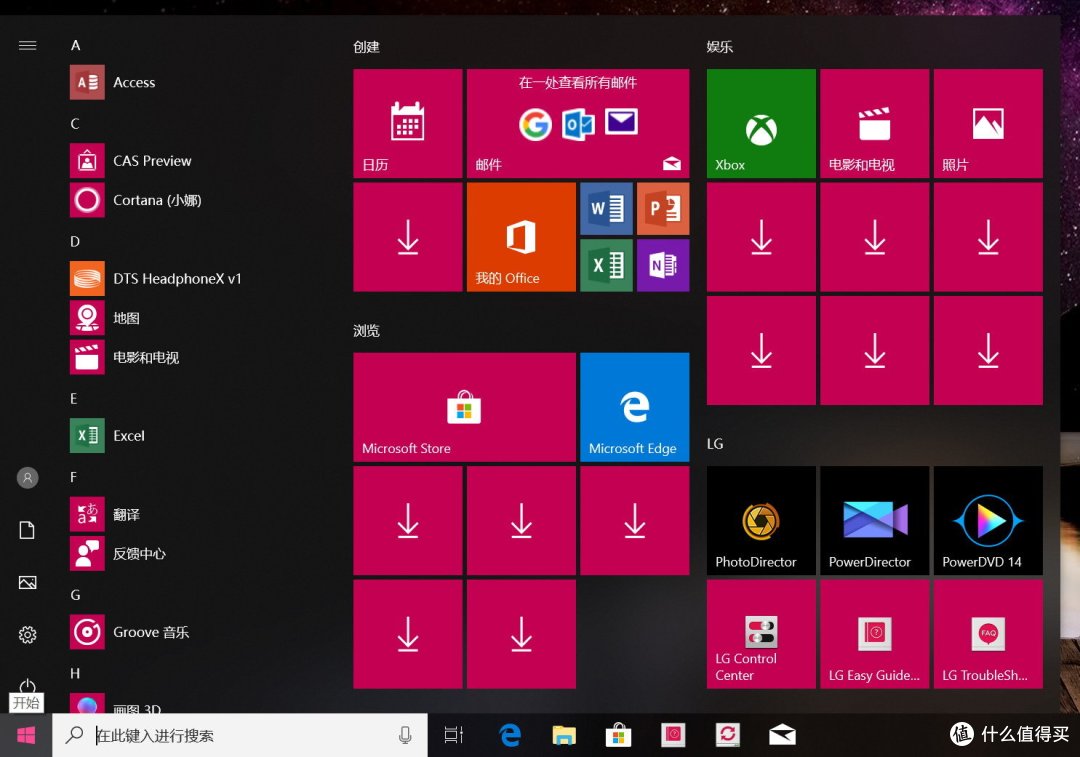Open Settings gear in Start sidebar
This screenshot has width=1080, height=757.
pyautogui.click(x=28, y=634)
